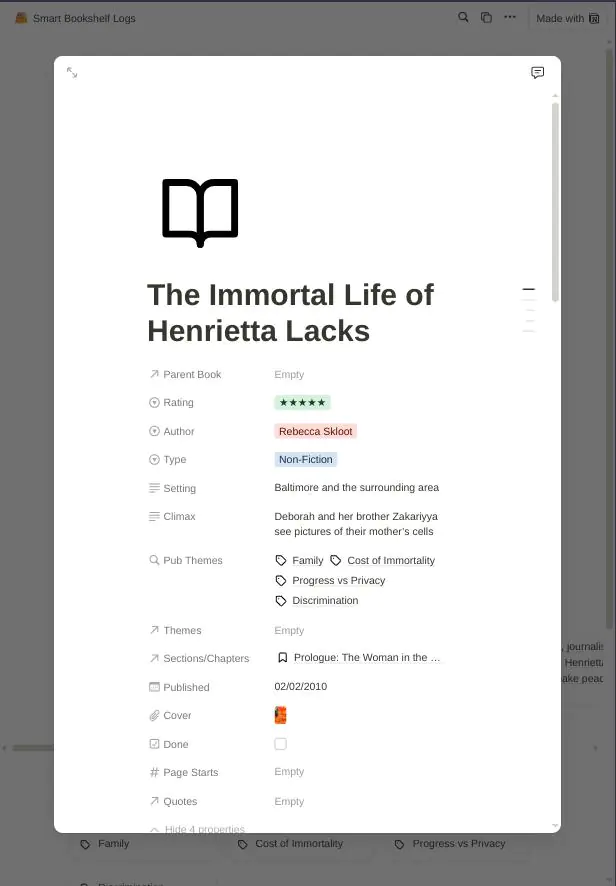The height and width of the screenshot is (886, 616).
Task: Open the five-star Rating select value
Action: (x=302, y=402)
